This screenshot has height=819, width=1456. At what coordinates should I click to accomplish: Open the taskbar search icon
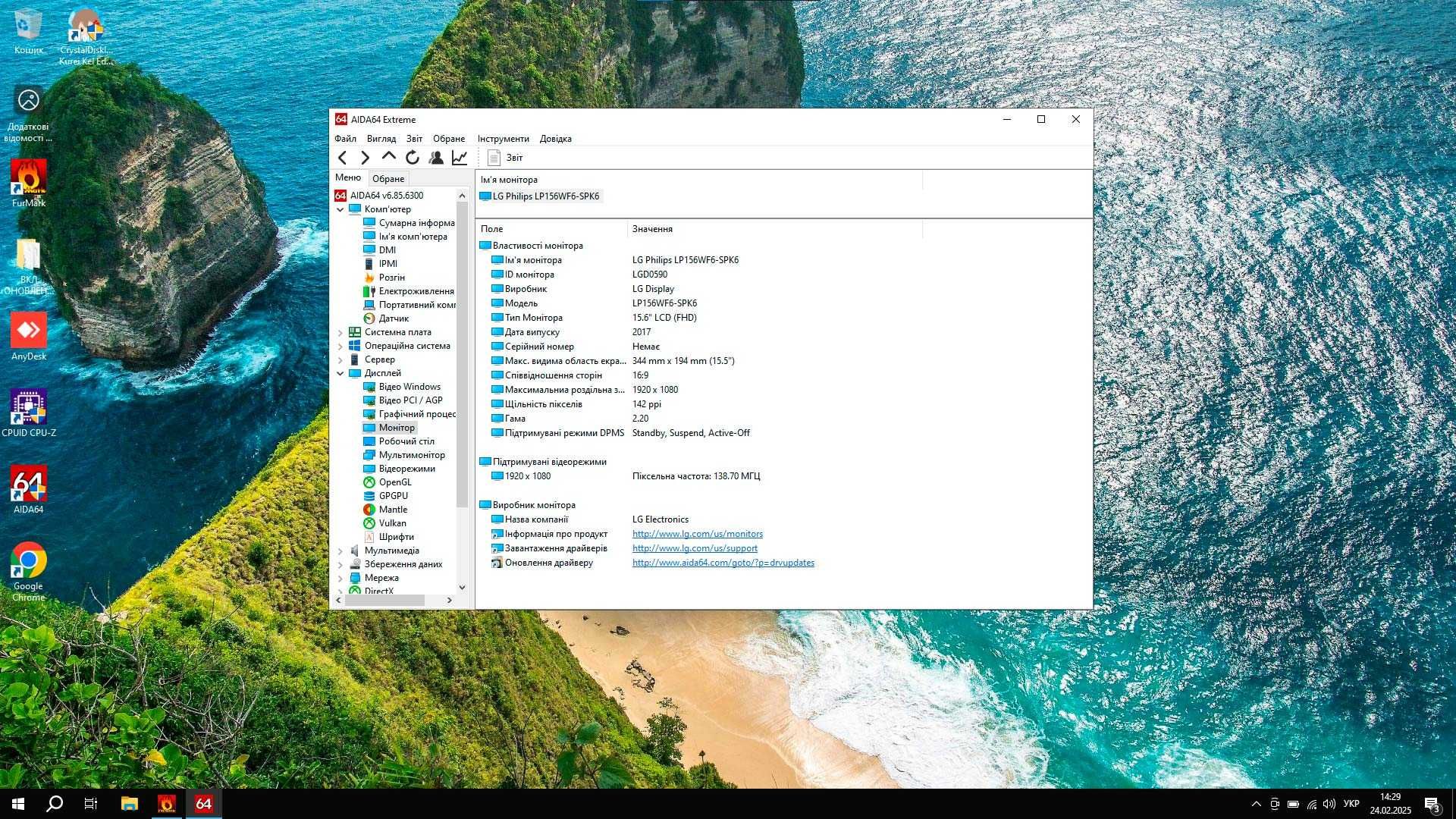pyautogui.click(x=55, y=804)
